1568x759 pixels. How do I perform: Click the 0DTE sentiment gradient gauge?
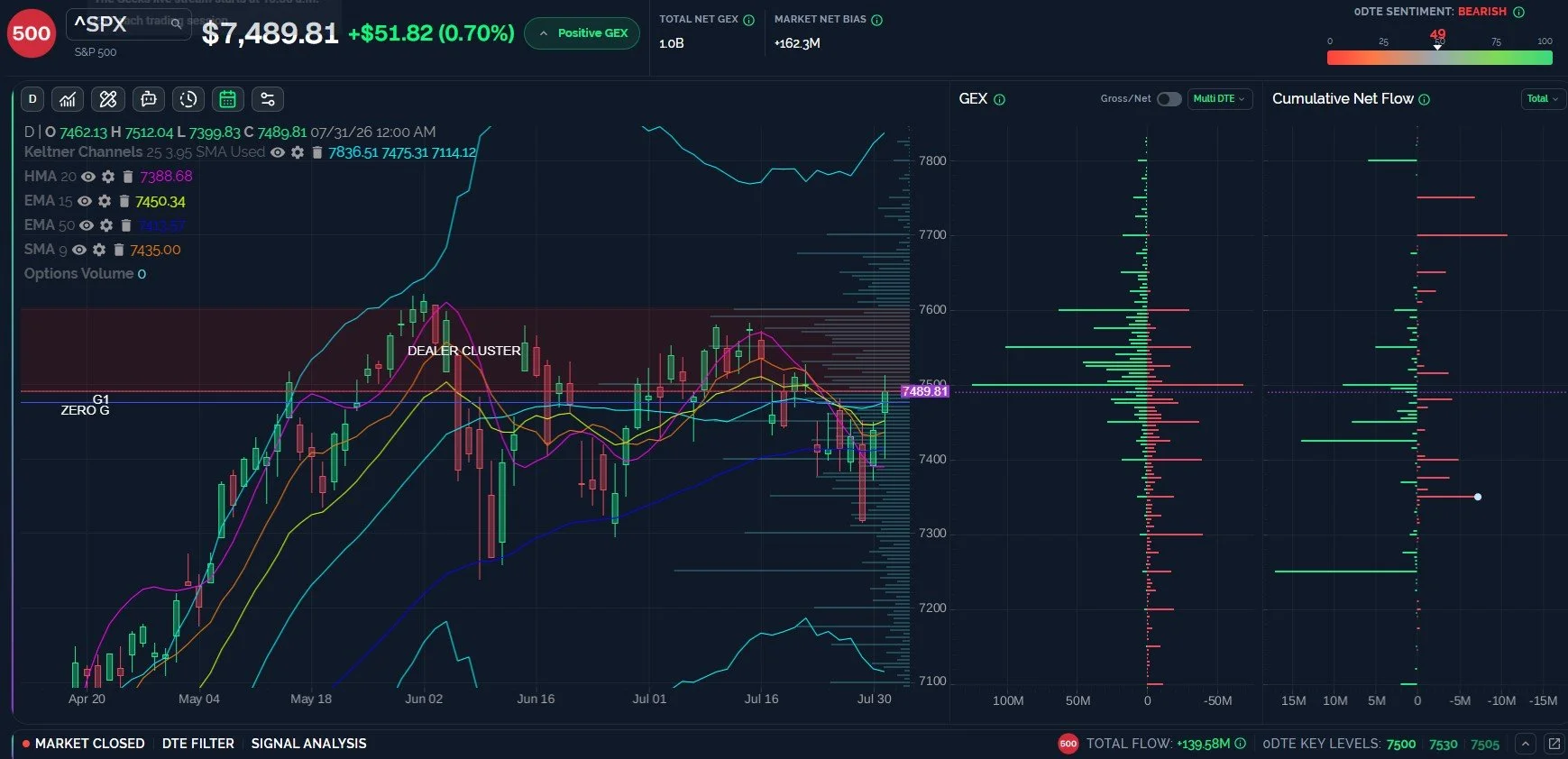[1439, 58]
